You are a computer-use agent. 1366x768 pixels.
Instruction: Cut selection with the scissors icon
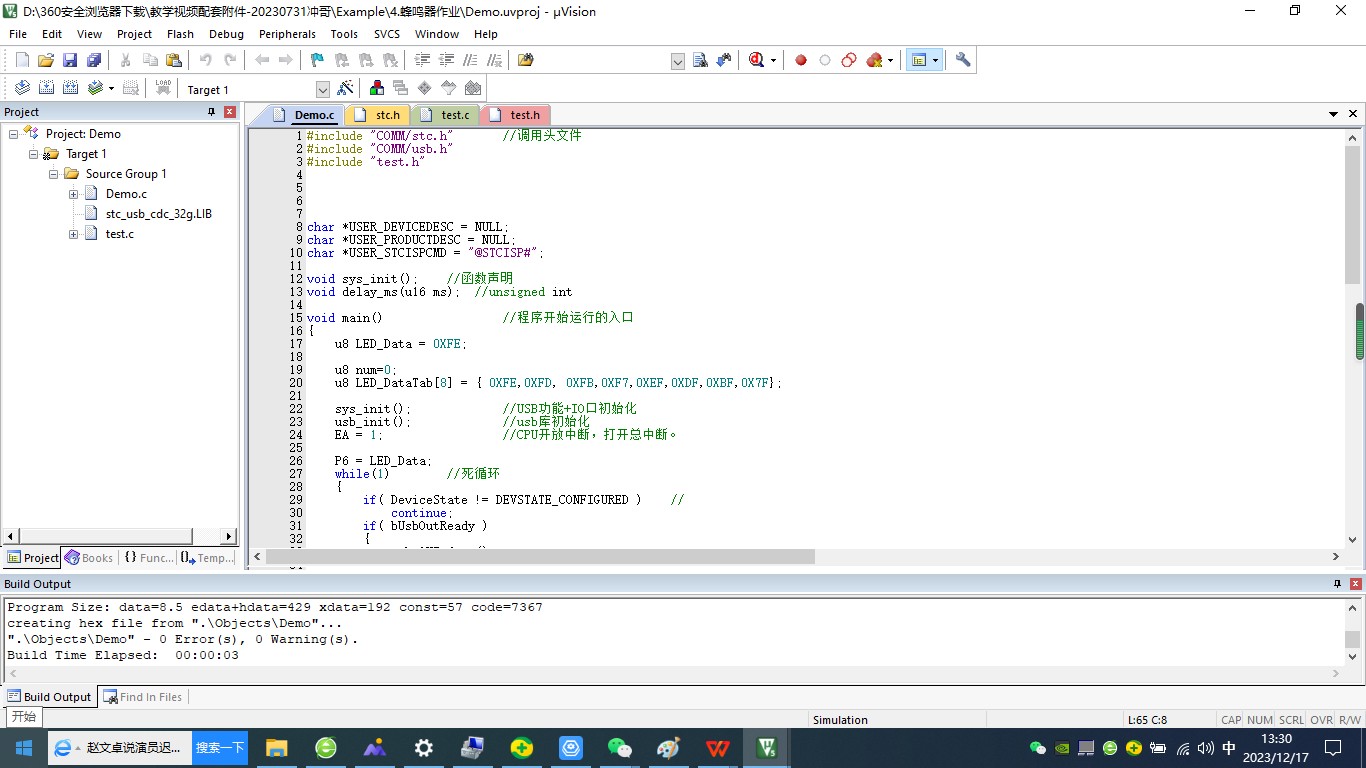point(126,60)
